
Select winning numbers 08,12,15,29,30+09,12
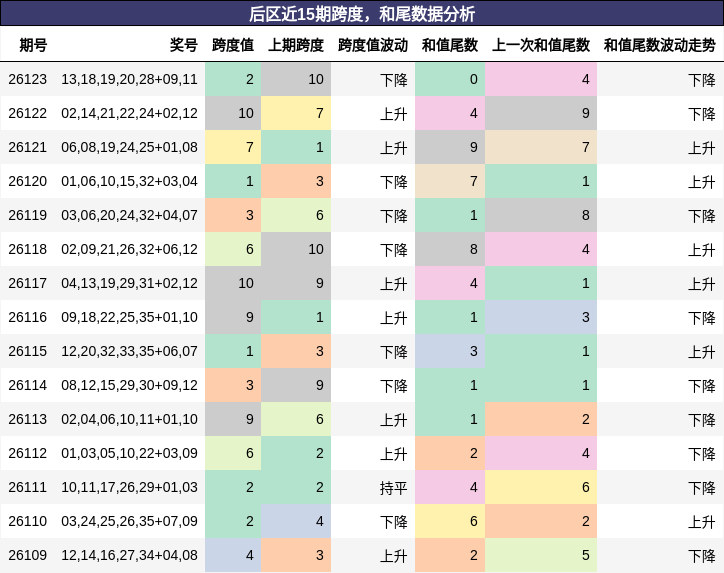click(x=129, y=385)
